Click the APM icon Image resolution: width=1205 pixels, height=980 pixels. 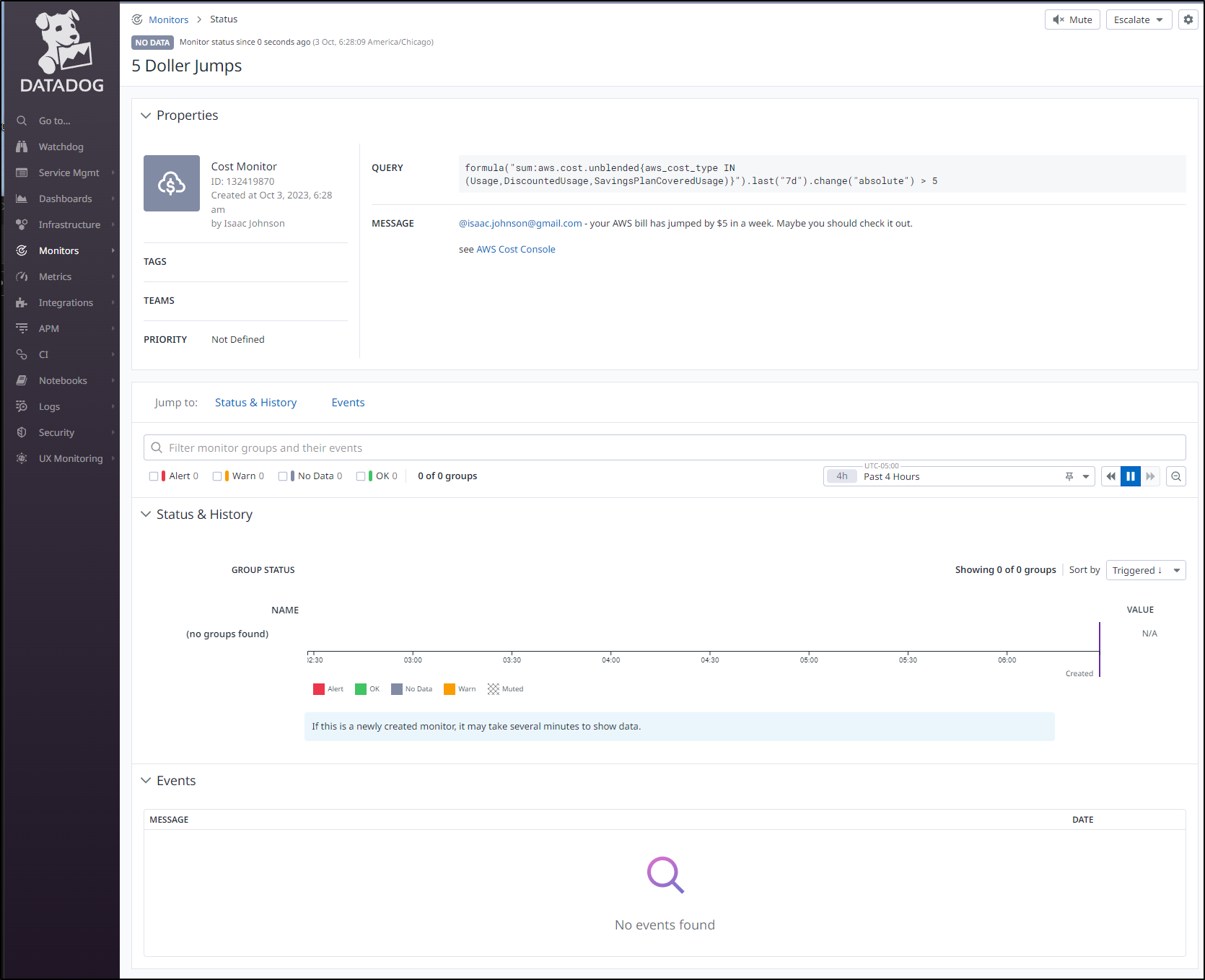[22, 328]
